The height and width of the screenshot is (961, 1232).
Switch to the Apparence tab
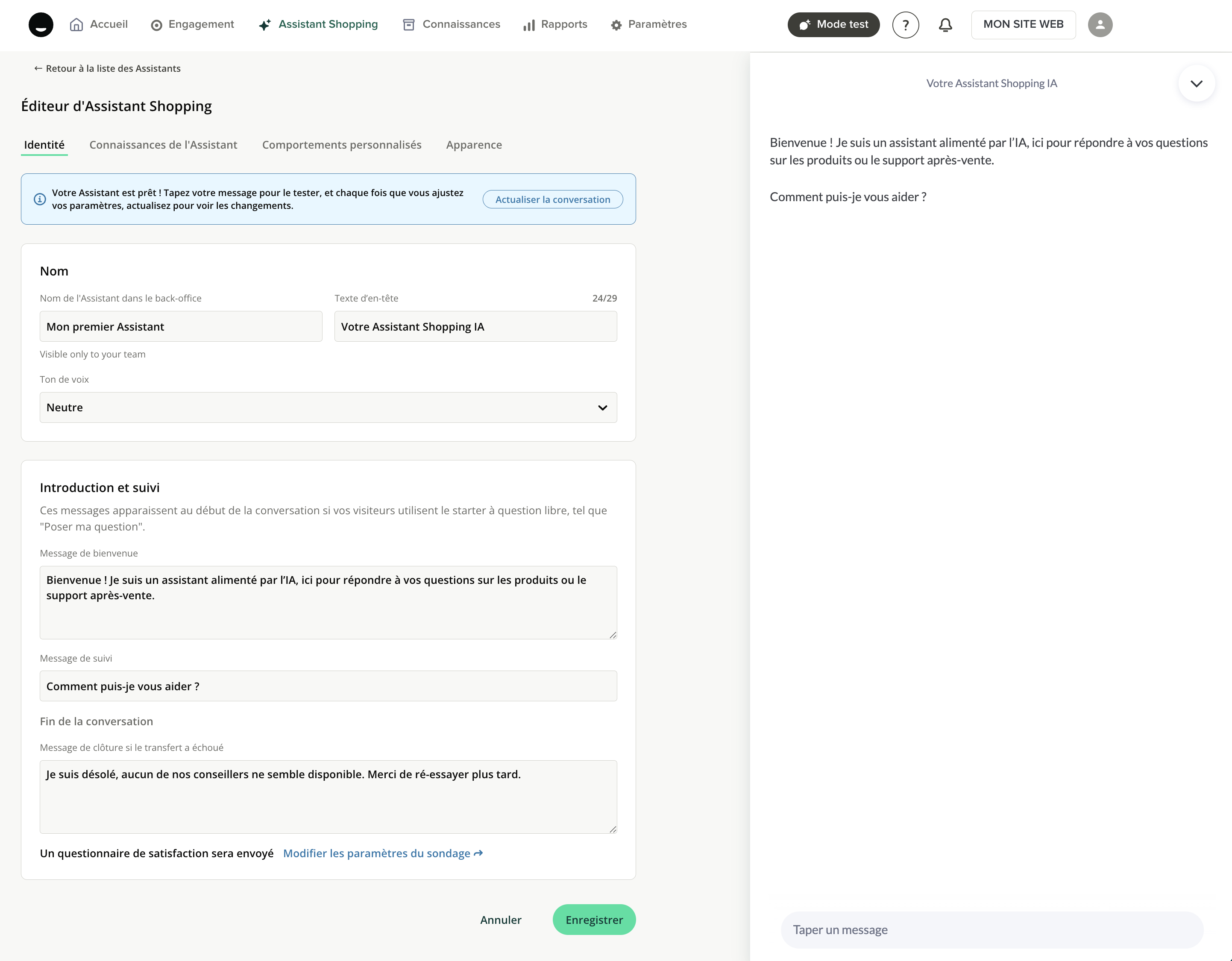[x=474, y=145]
